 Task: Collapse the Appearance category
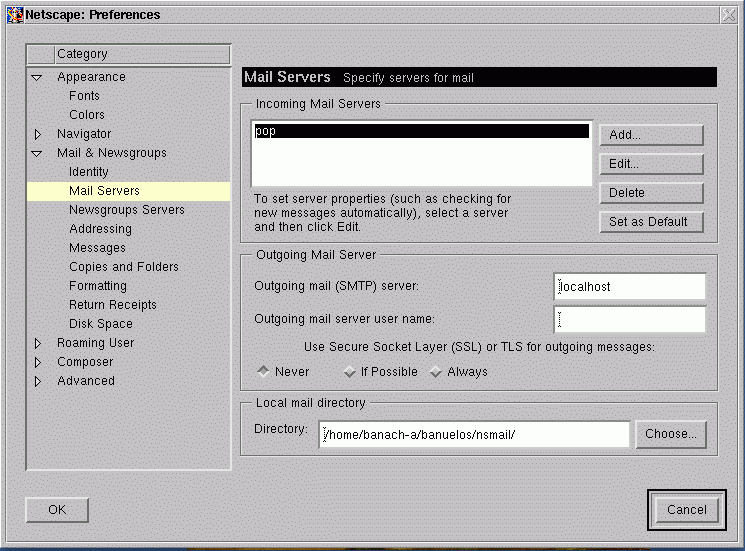point(37,77)
